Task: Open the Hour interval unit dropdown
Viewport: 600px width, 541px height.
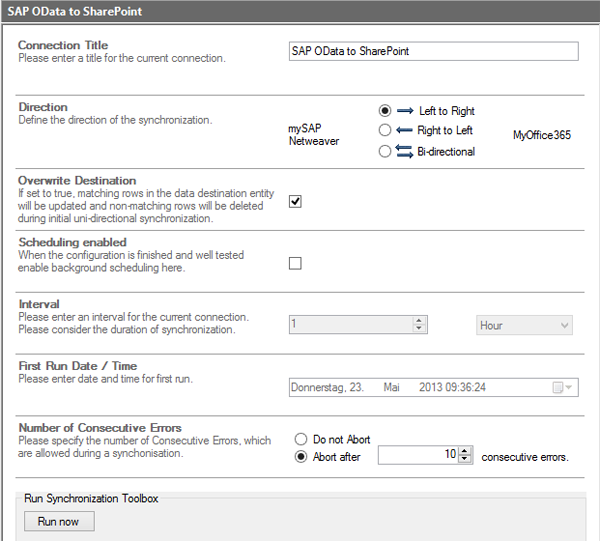Action: [x=523, y=325]
